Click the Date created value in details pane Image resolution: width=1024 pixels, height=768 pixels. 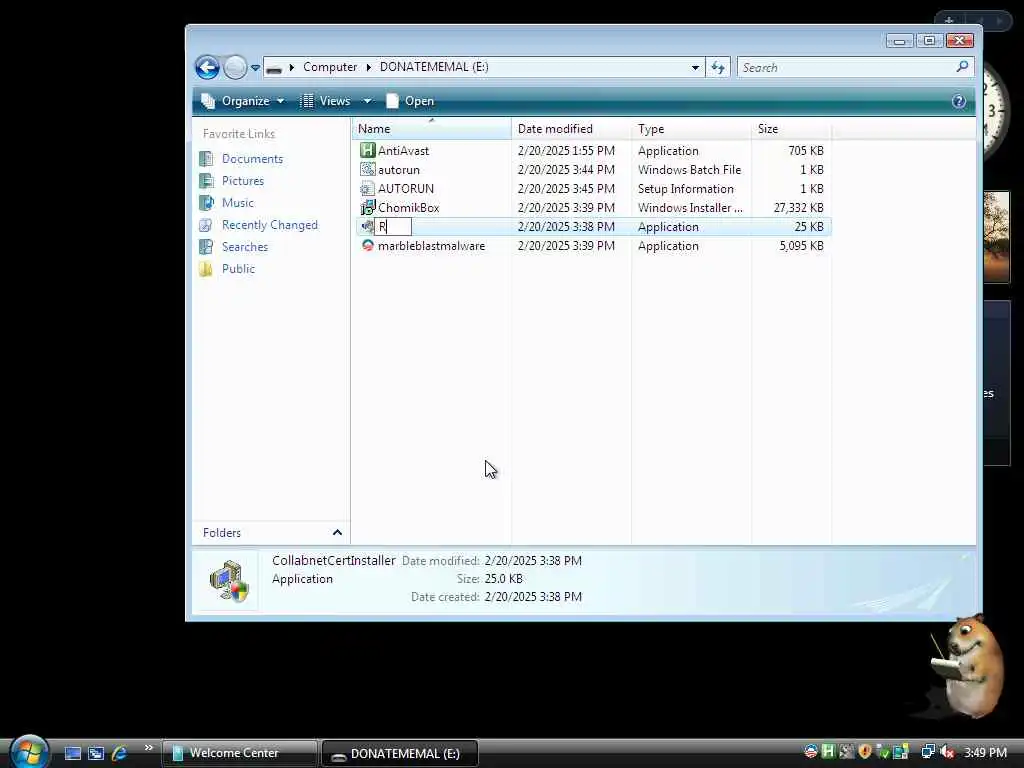coord(533,597)
